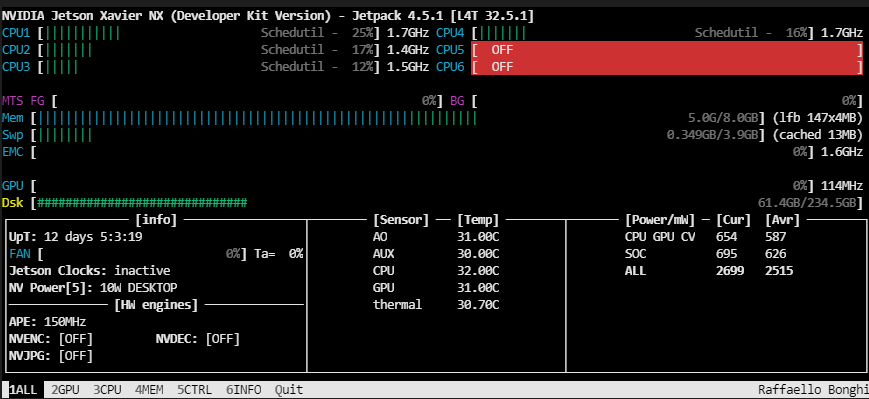The height and width of the screenshot is (399, 869).
Task: Click the Ta= 0% fan target
Action: pos(279,254)
